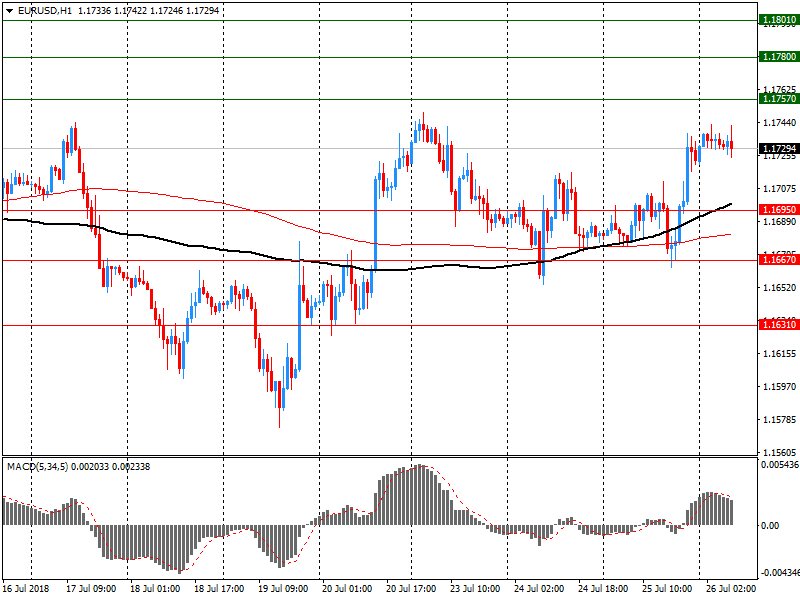Click the EURUSD,H1 chart title text
The image size is (800, 600).
(x=45, y=11)
